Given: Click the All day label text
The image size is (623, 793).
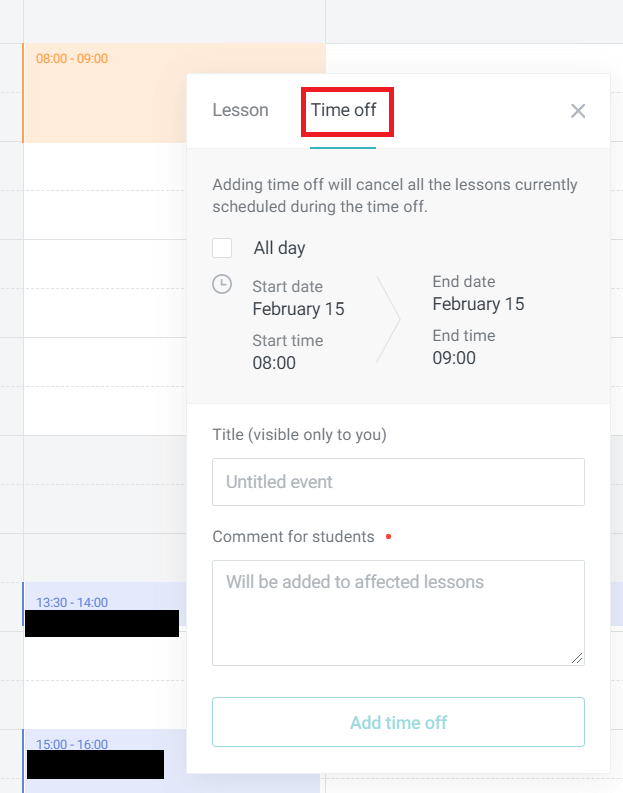Looking at the screenshot, I should pyautogui.click(x=279, y=248).
